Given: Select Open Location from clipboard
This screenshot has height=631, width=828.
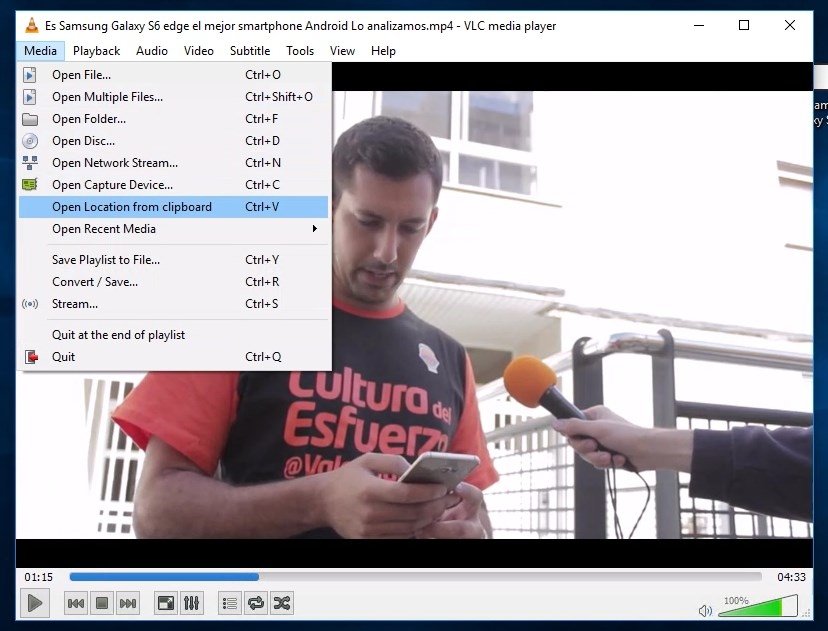Looking at the screenshot, I should tap(173, 207).
